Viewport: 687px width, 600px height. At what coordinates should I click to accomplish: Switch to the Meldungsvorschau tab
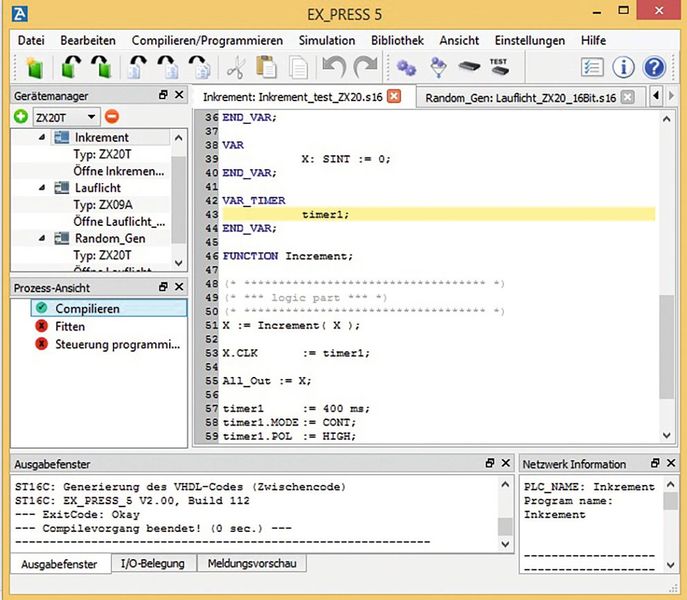252,563
